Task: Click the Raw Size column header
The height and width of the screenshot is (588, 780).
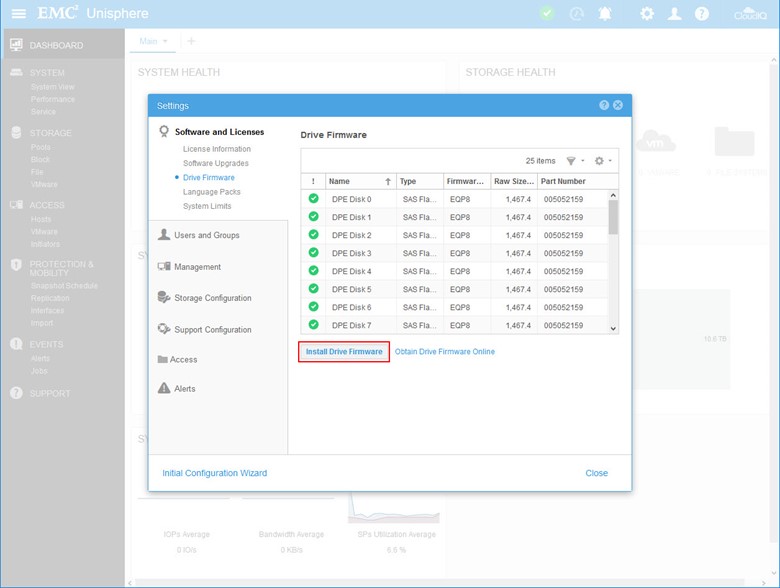Action: point(514,181)
